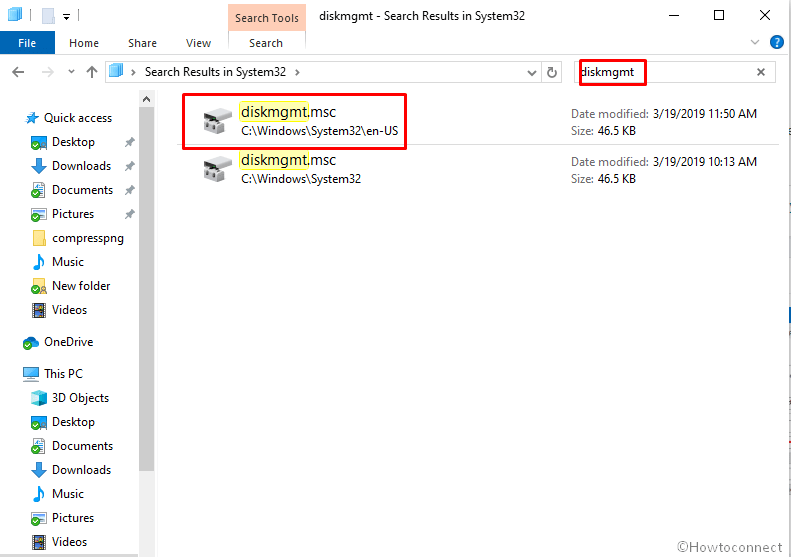791x557 pixels.
Task: Open the File menu
Action: [x=27, y=43]
